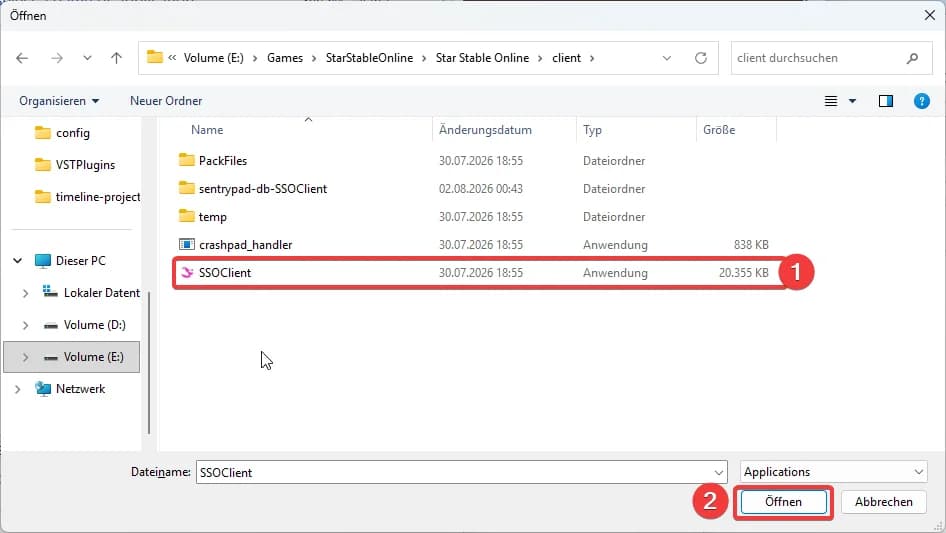Open recent locations chevron
Viewport: 946px width, 533px height.
(x=87, y=58)
